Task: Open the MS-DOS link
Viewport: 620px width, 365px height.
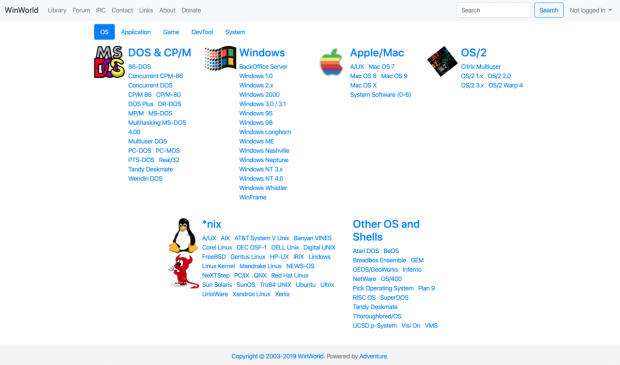Action: 160,113
